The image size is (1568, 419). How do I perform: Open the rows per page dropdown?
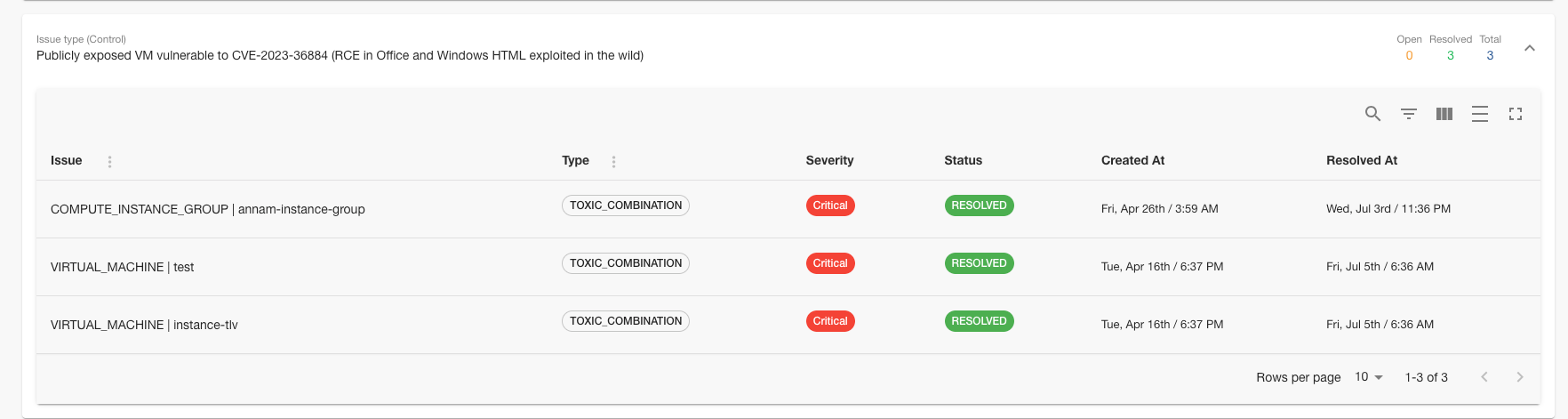(x=1369, y=377)
